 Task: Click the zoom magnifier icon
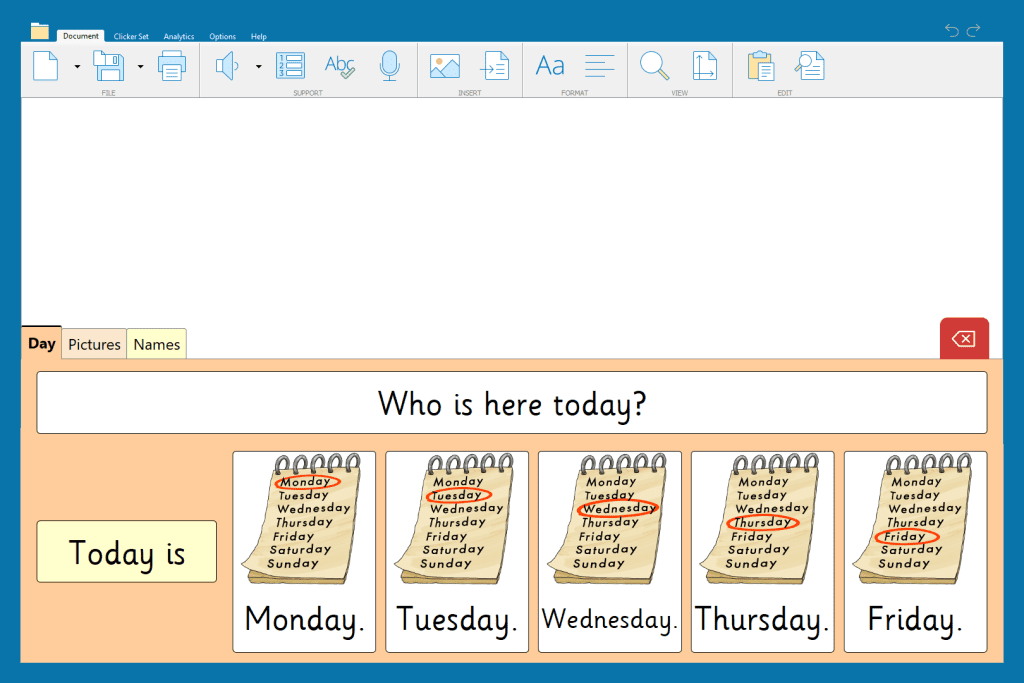(654, 66)
